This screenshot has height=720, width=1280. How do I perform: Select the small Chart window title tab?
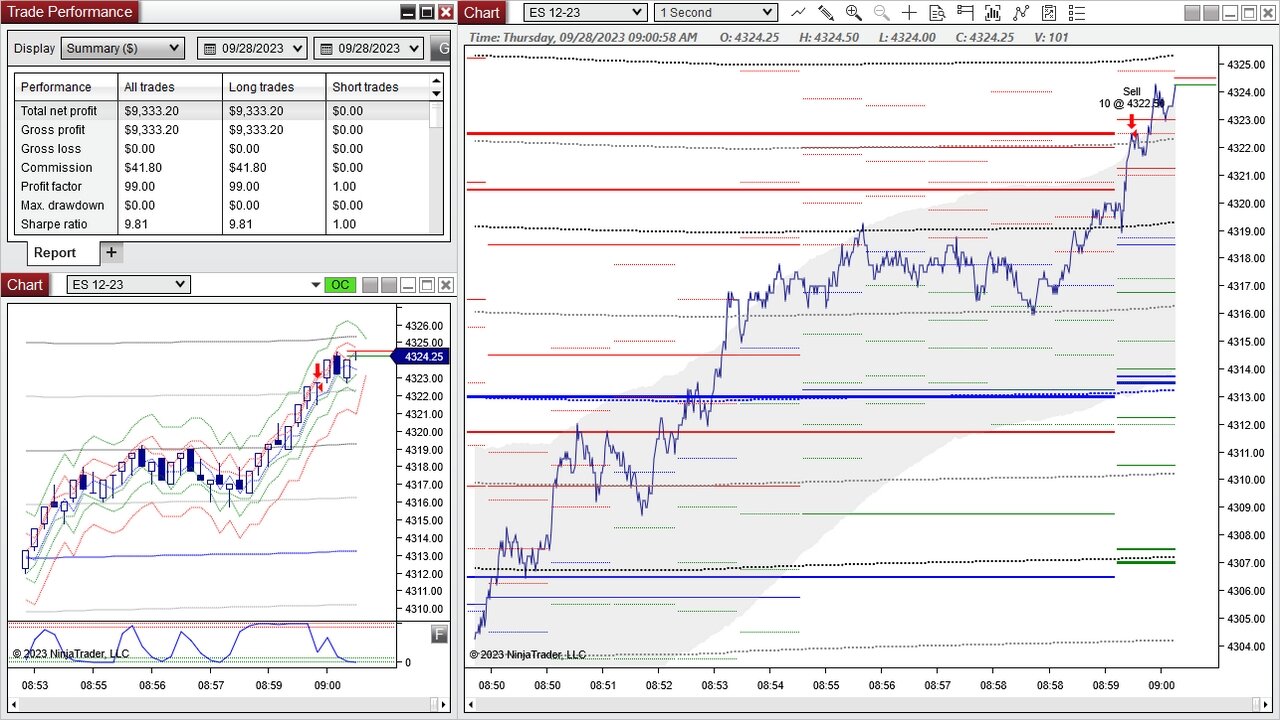(x=25, y=285)
